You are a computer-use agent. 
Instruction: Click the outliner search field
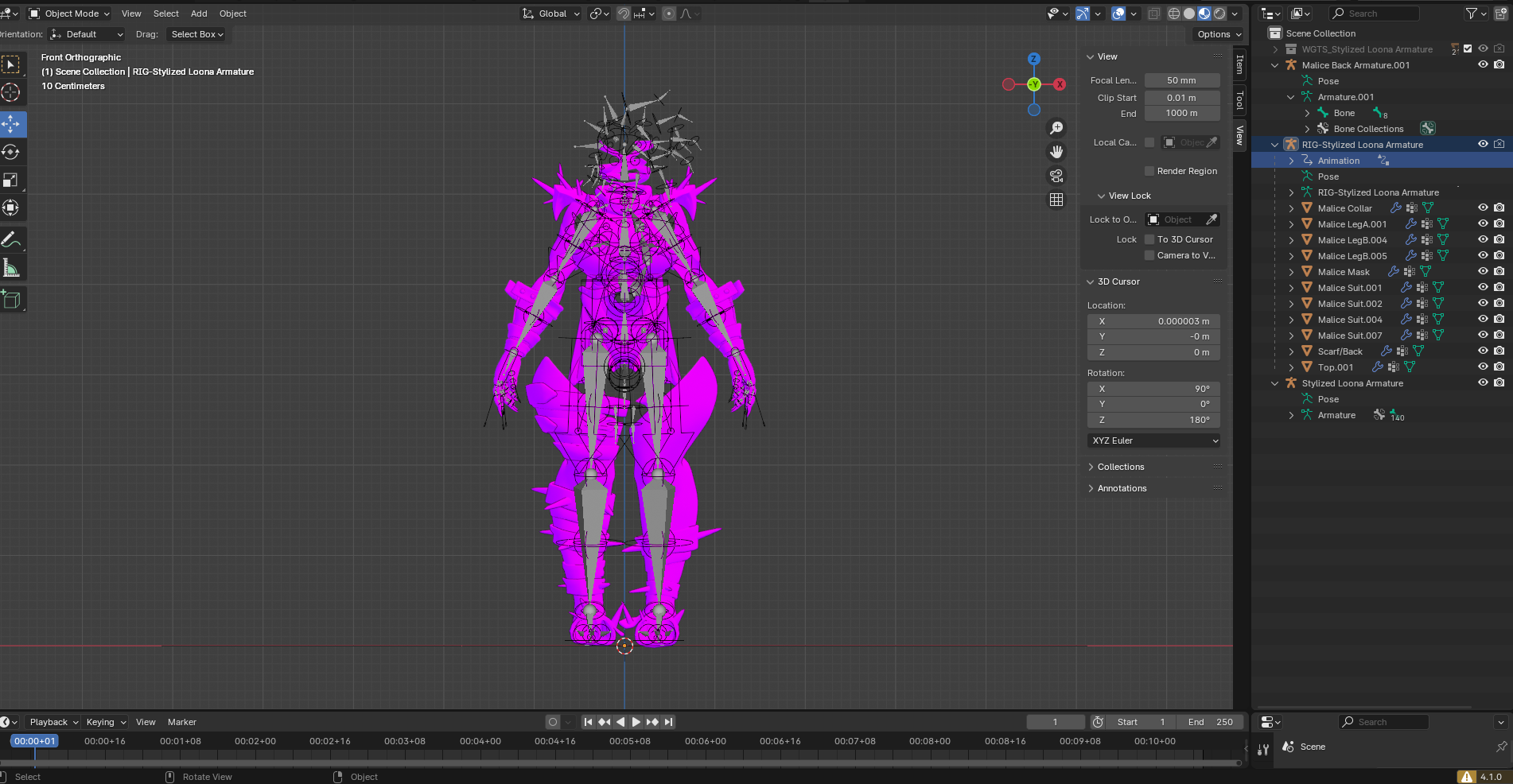coord(1374,14)
